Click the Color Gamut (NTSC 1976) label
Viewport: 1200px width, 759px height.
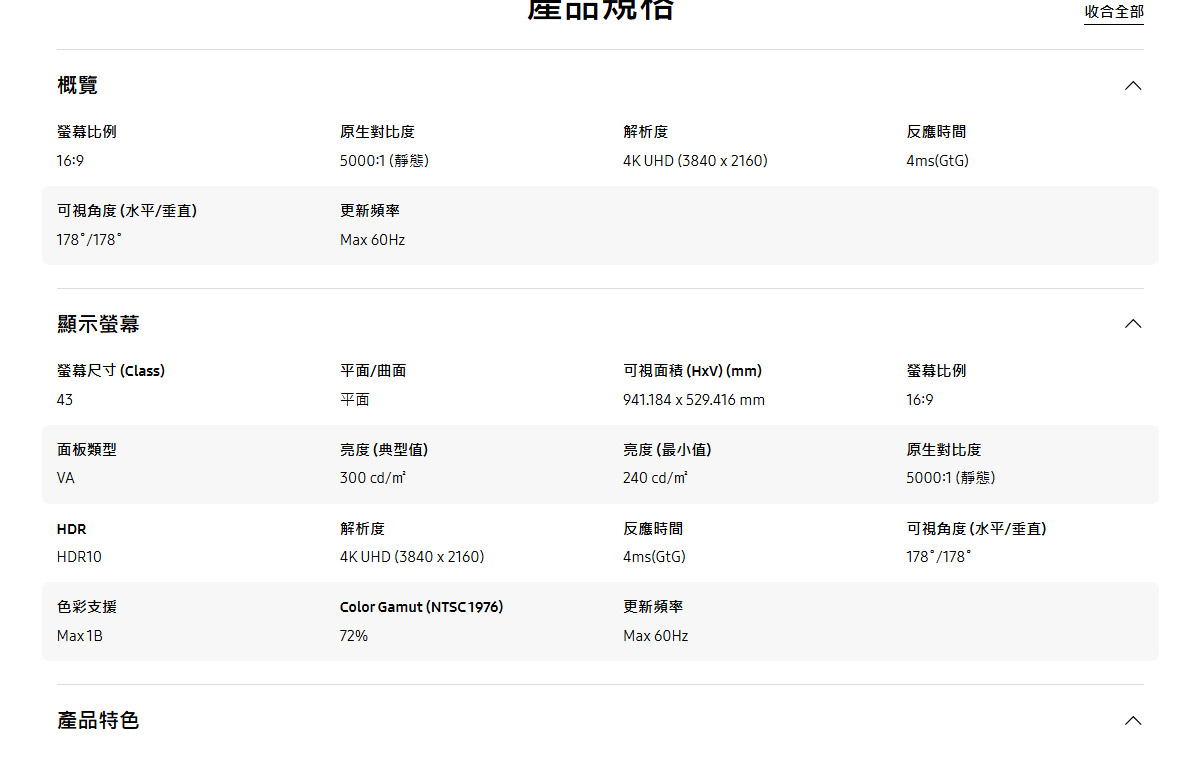[421, 607]
